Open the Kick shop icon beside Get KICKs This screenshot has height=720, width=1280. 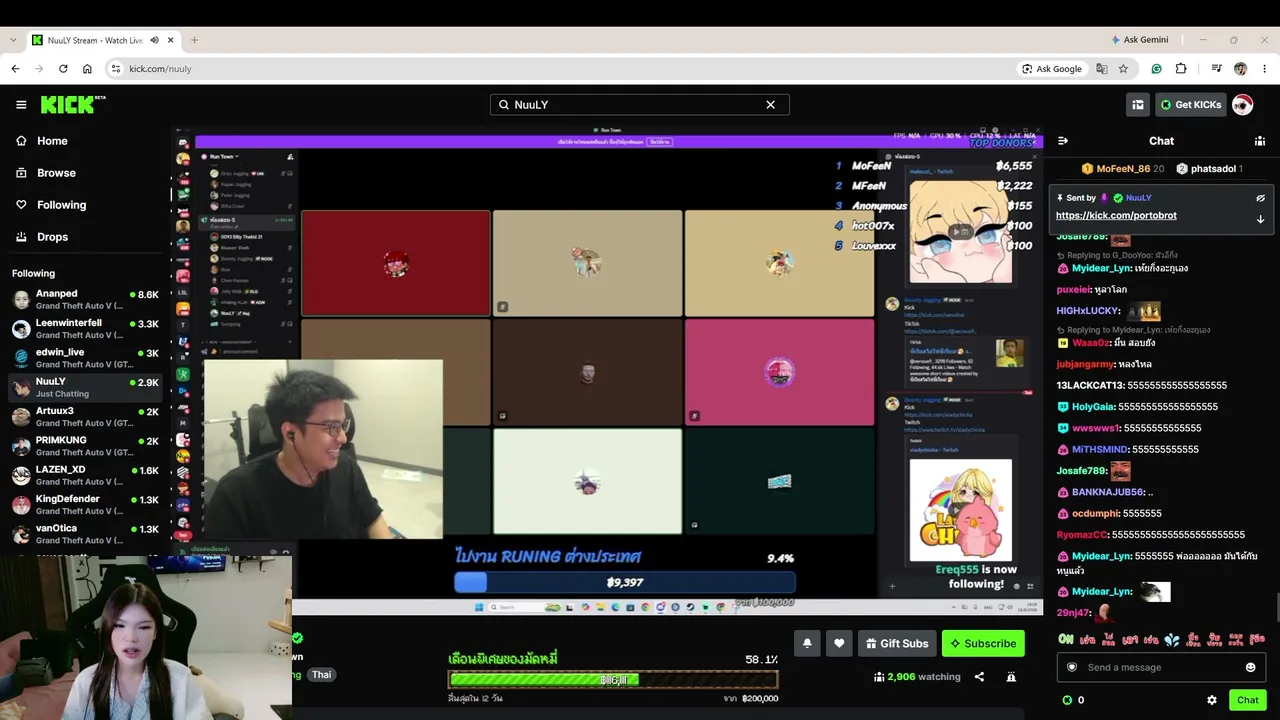pos(1138,104)
